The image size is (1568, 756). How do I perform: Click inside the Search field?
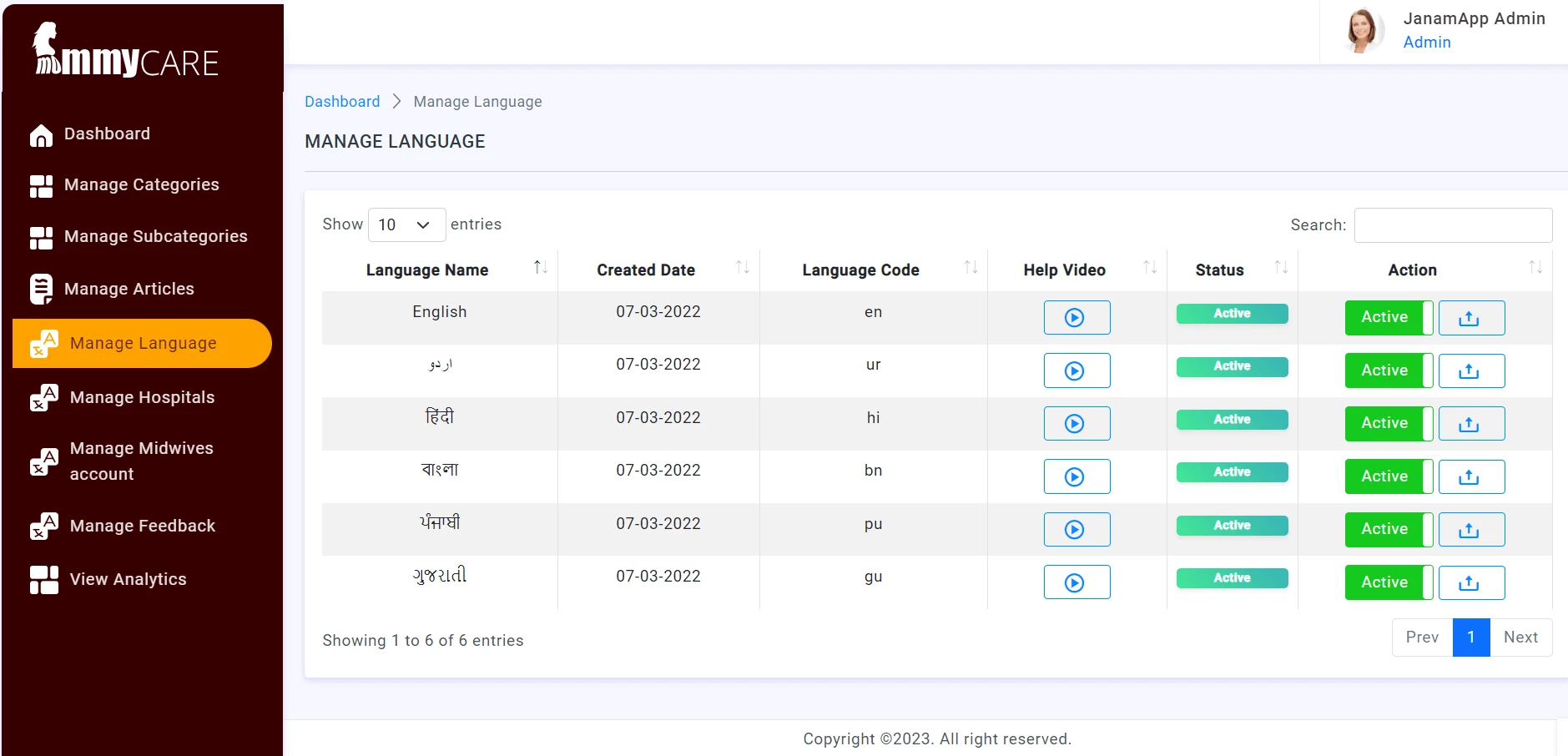point(1452,224)
